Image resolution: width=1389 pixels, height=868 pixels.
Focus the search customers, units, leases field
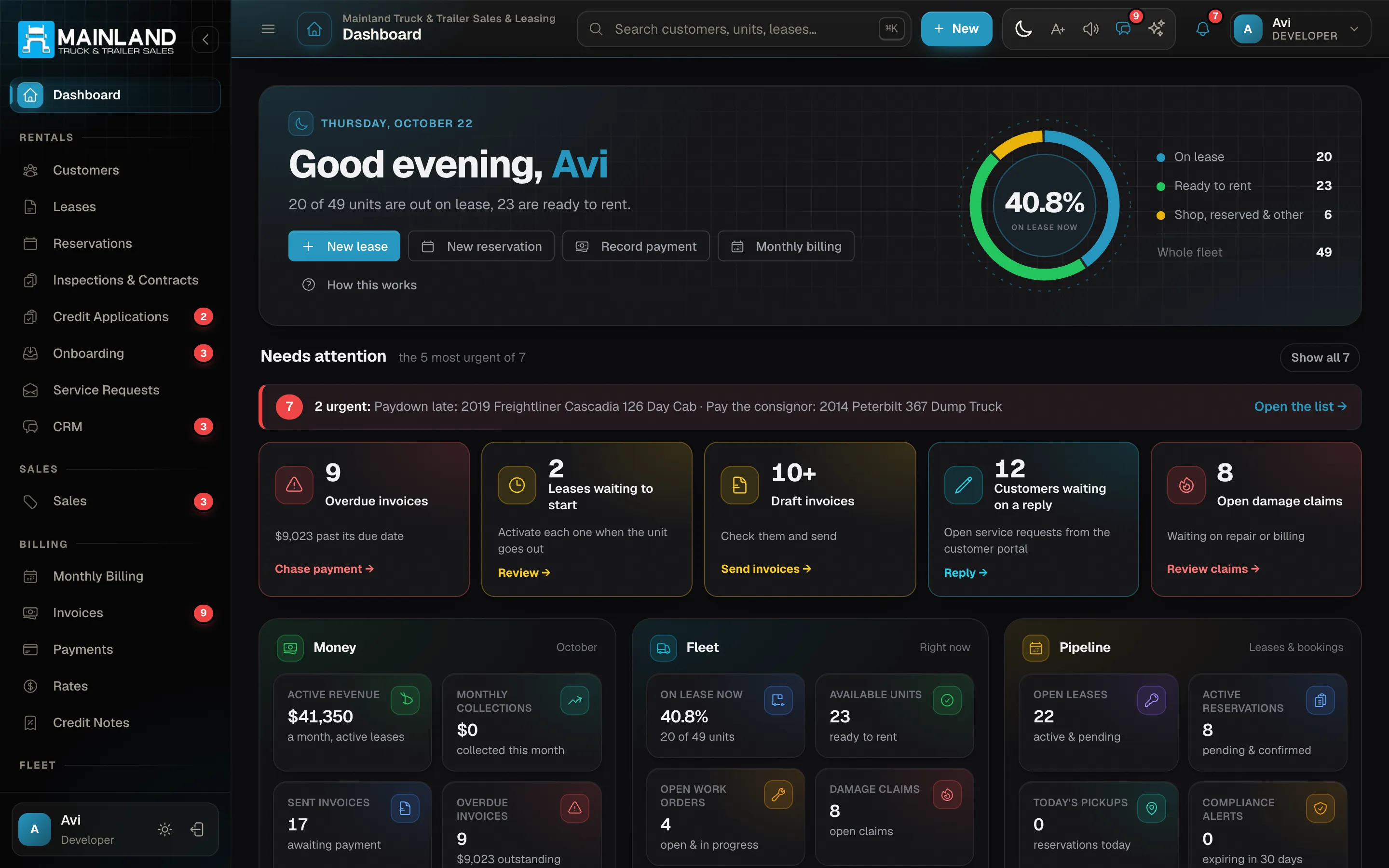[744, 29]
